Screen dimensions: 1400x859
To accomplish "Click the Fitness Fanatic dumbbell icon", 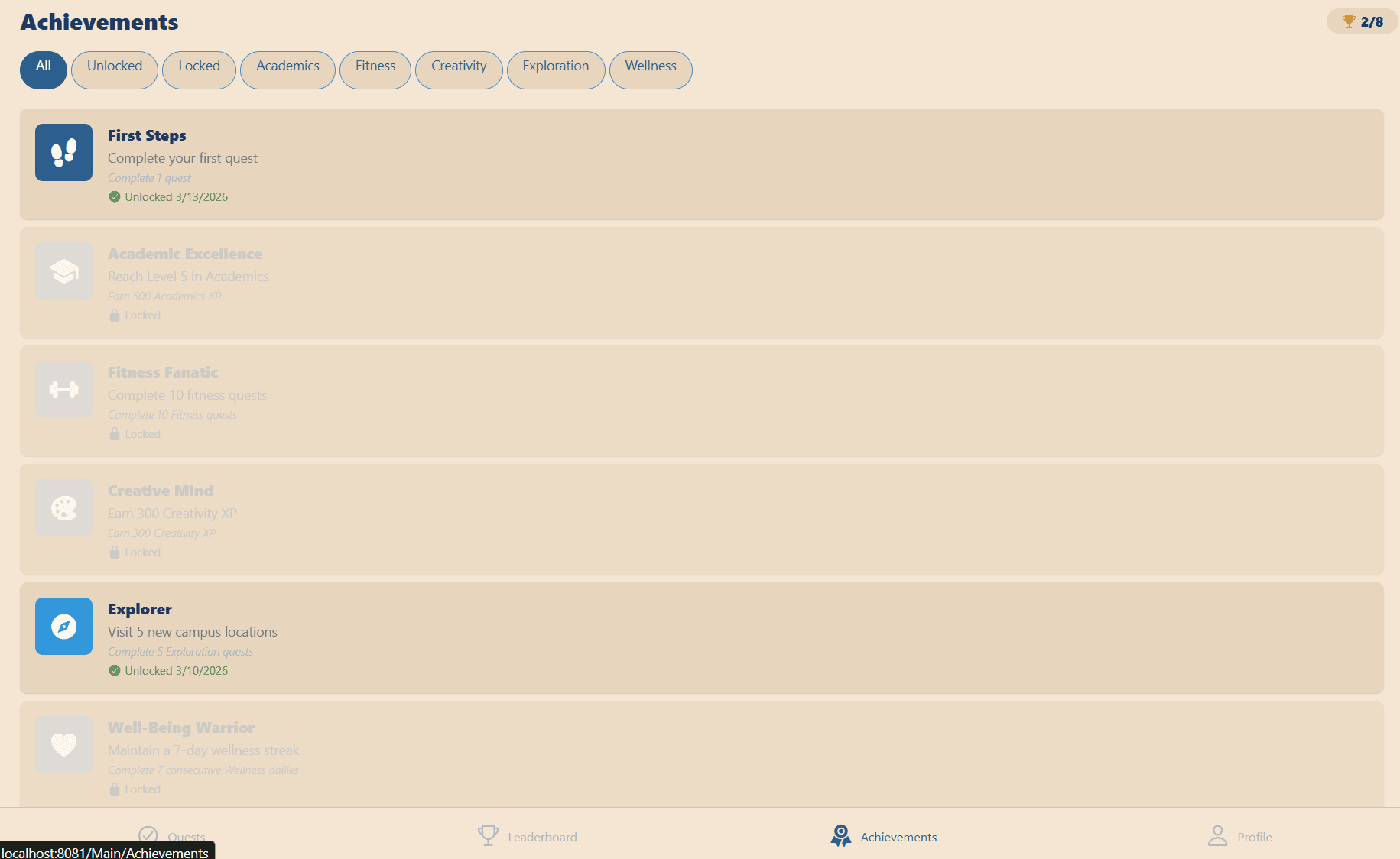I will (63, 390).
